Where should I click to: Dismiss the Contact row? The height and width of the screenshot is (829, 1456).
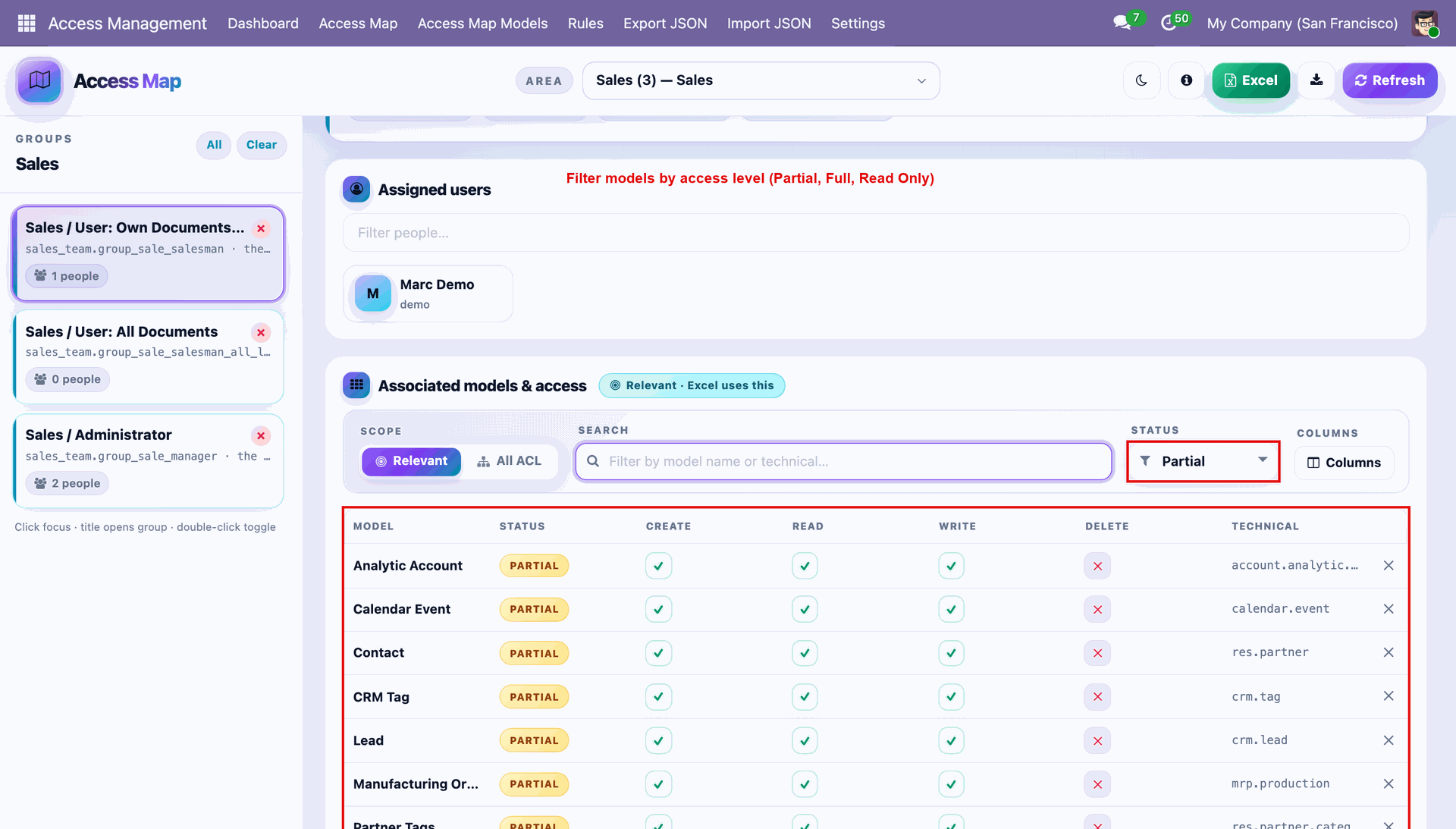pyautogui.click(x=1389, y=652)
